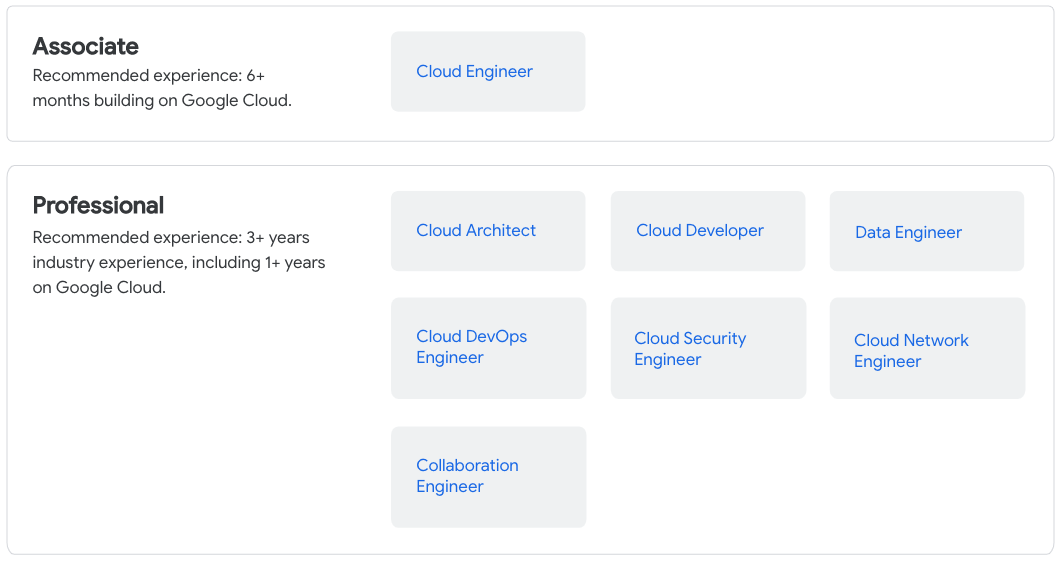
Task: Visit the Collaboration Engineer certification link
Action: click(x=467, y=476)
